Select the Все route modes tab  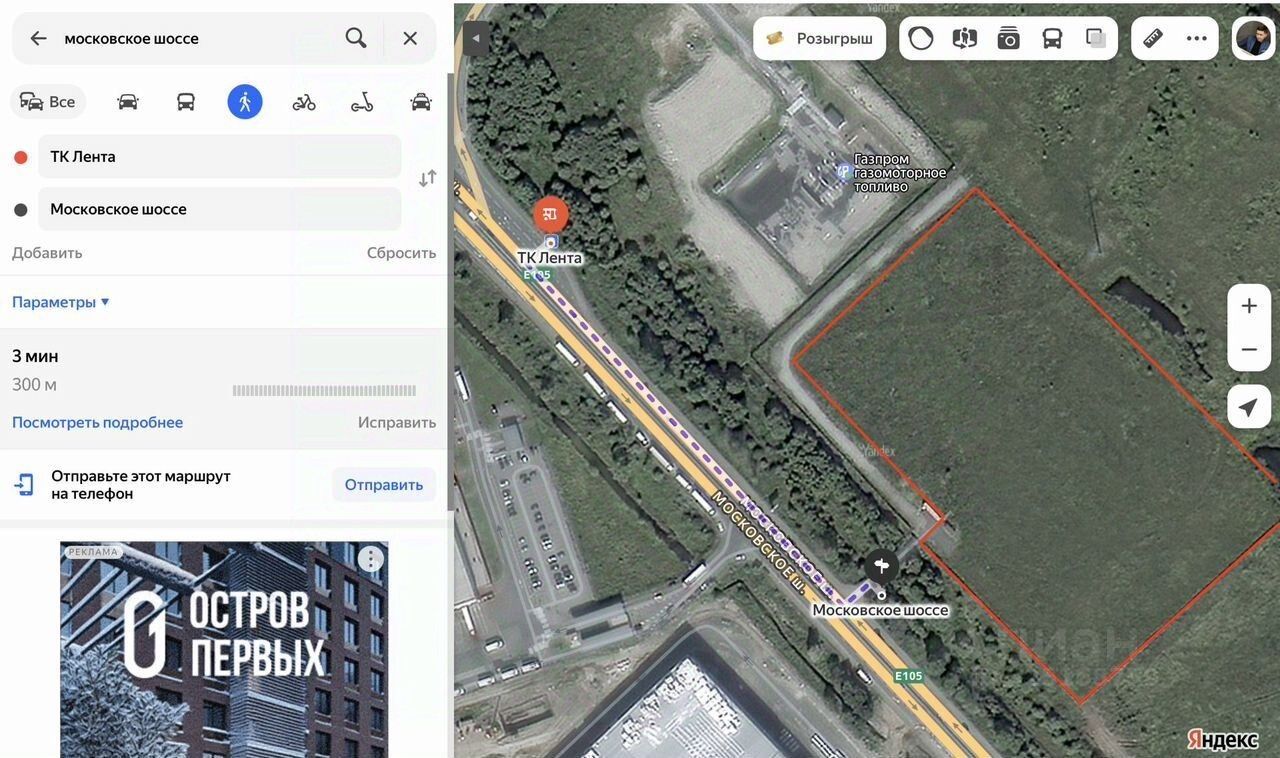(x=48, y=101)
